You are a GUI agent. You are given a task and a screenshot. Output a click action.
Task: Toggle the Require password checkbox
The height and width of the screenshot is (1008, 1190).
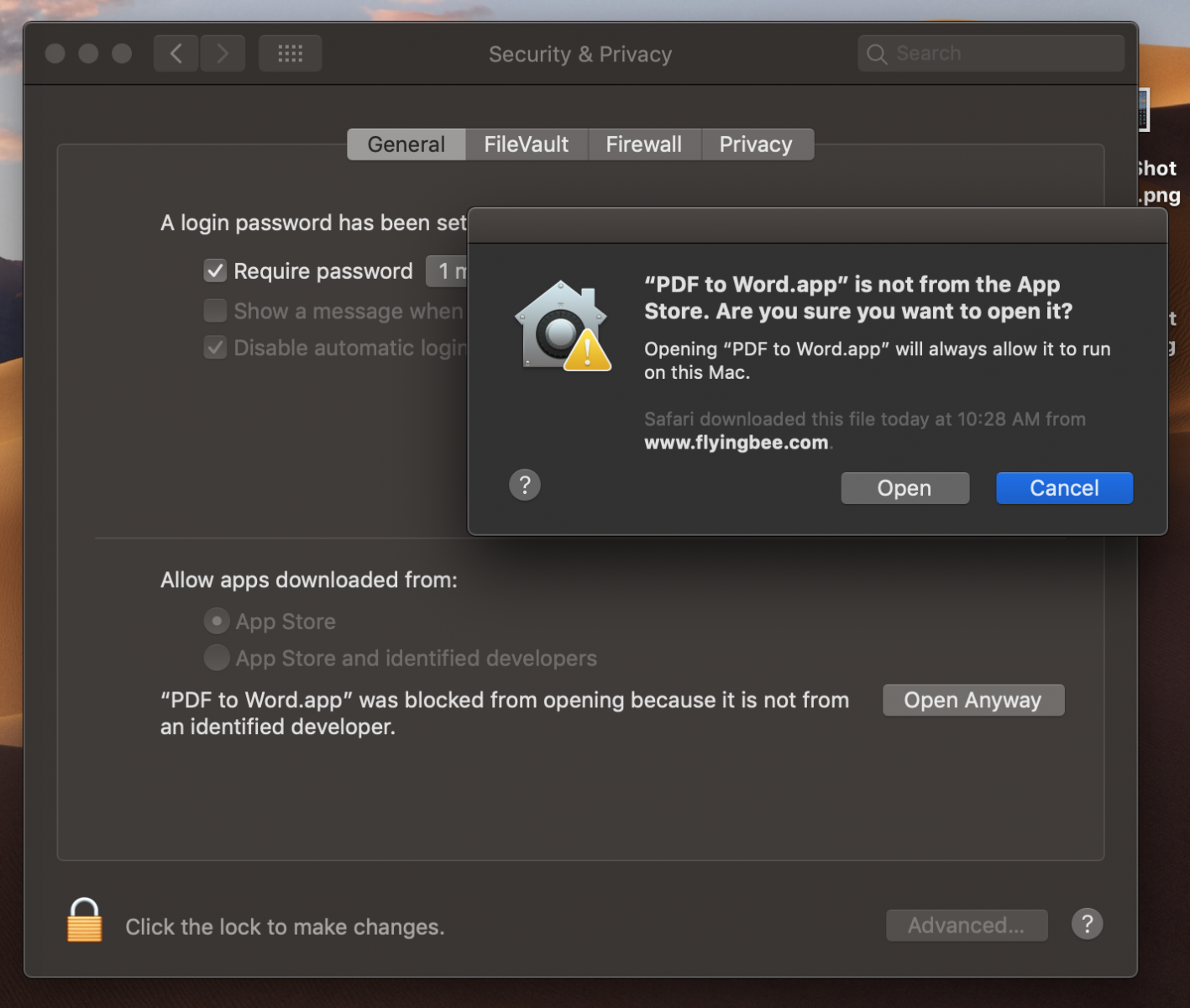coord(216,270)
